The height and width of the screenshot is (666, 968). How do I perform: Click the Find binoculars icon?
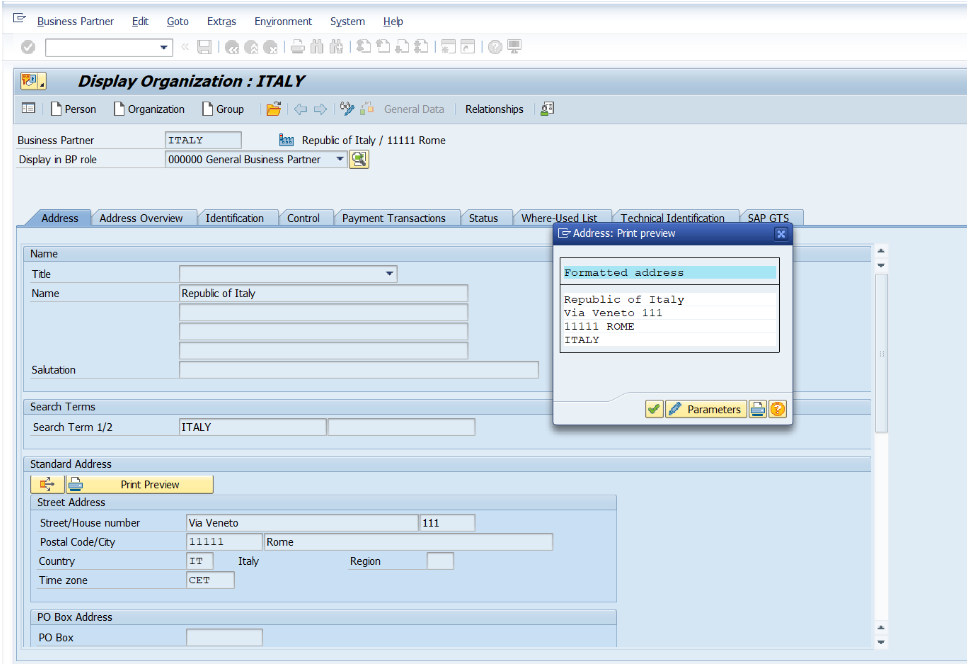317,47
